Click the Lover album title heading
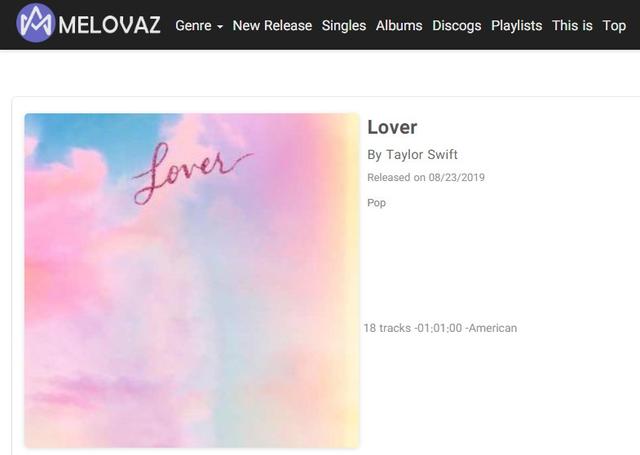Image resolution: width=640 pixels, height=455 pixels. click(392, 127)
